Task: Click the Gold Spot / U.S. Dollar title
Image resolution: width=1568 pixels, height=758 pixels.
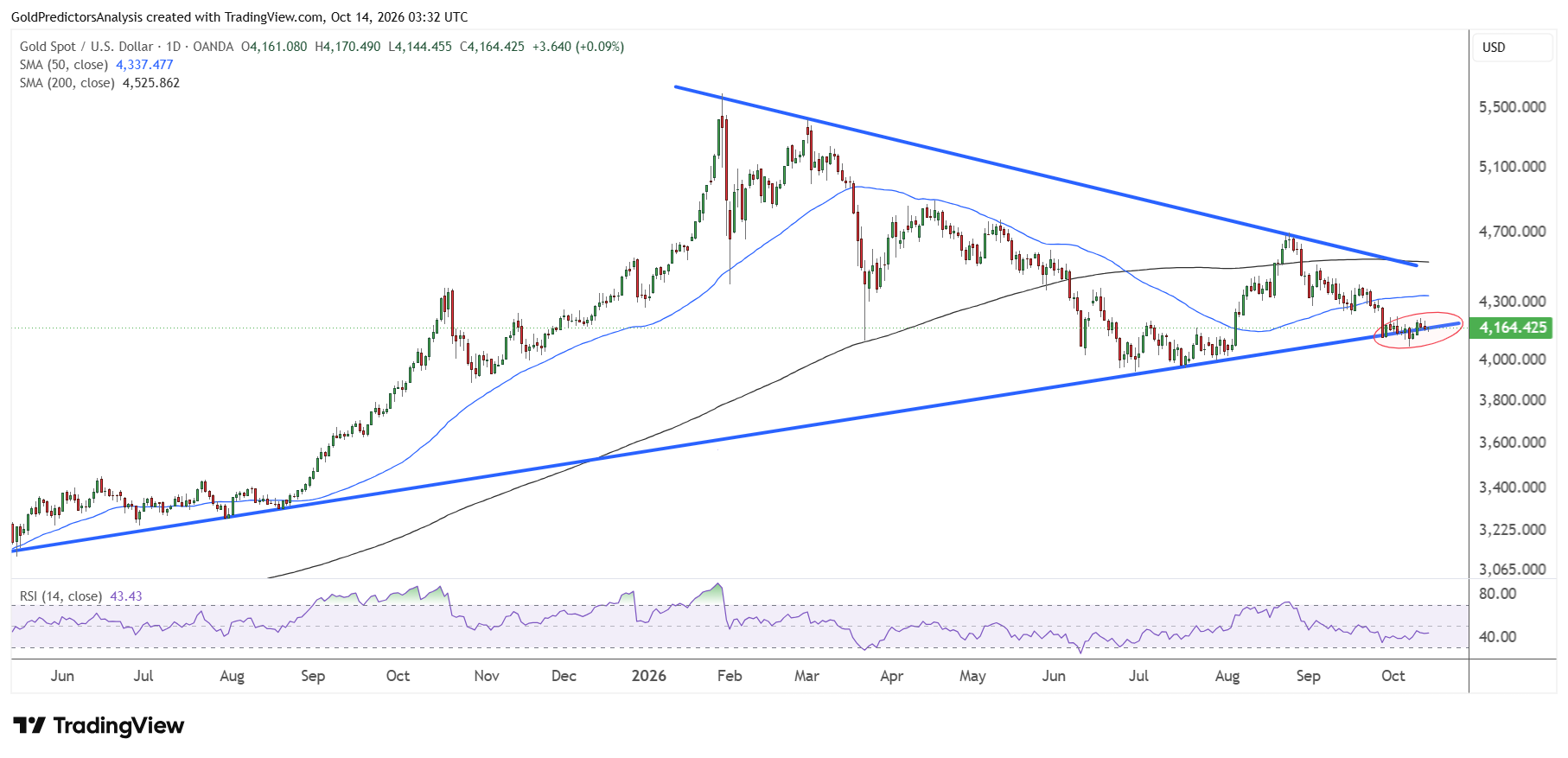Action: coord(86,47)
